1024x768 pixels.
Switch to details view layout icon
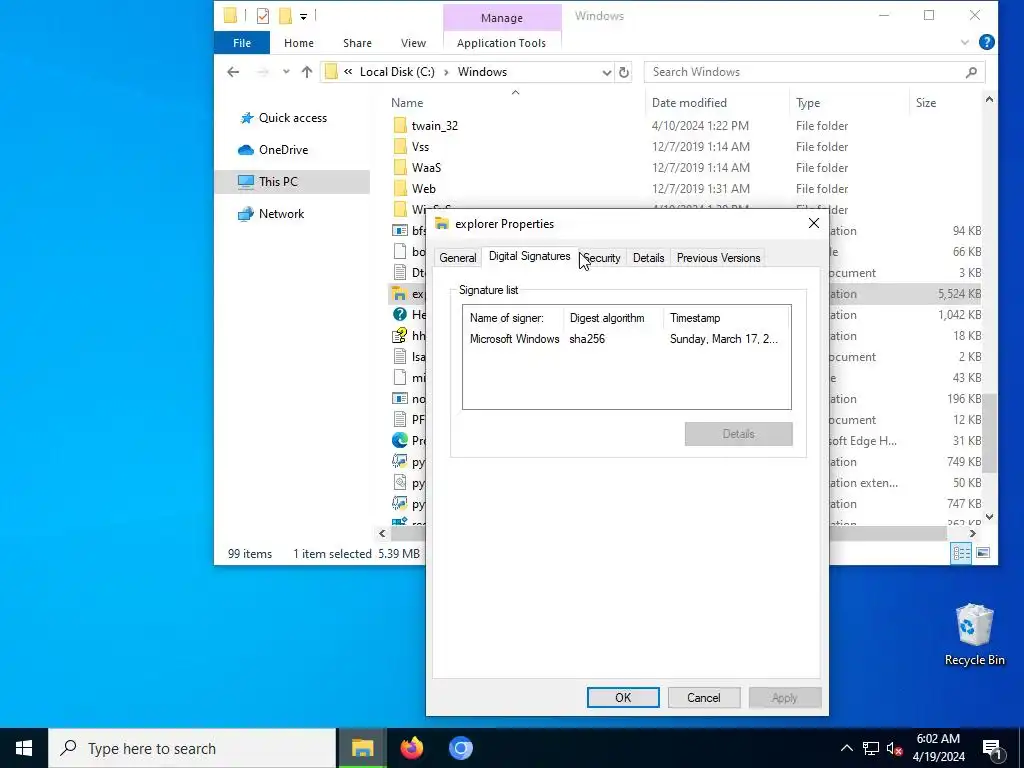[x=961, y=553]
